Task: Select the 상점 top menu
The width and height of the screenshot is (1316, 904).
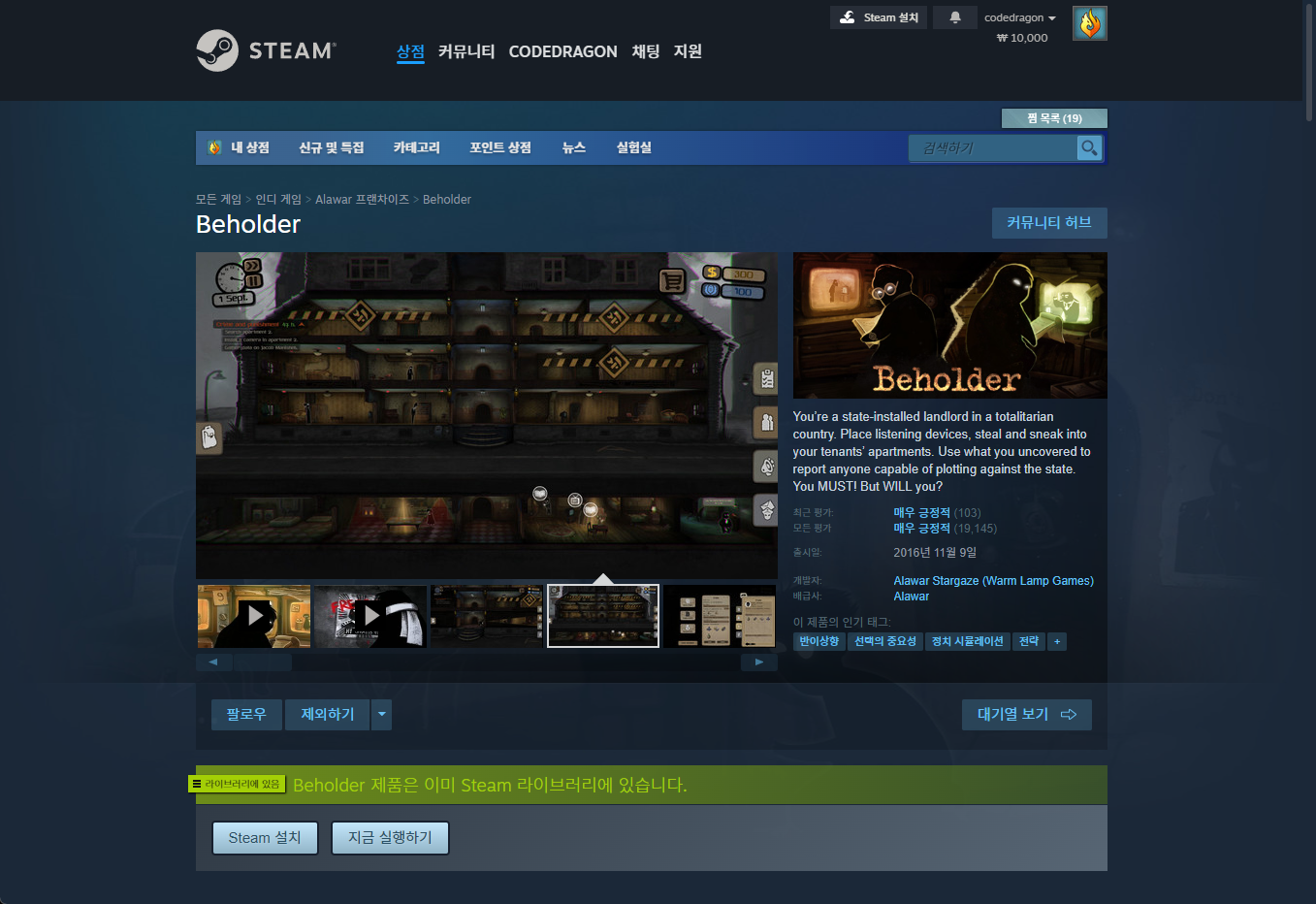Action: (x=410, y=51)
